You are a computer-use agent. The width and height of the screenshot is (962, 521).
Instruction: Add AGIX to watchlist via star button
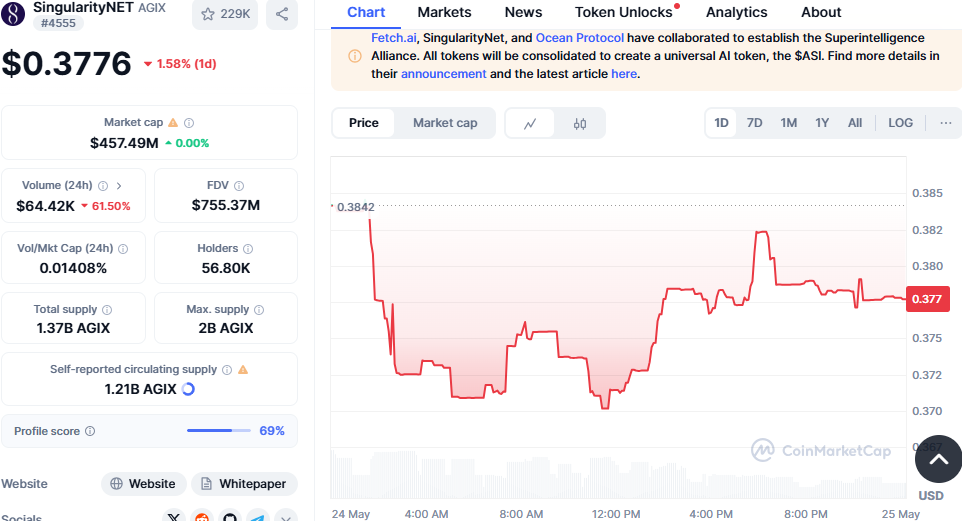[225, 14]
